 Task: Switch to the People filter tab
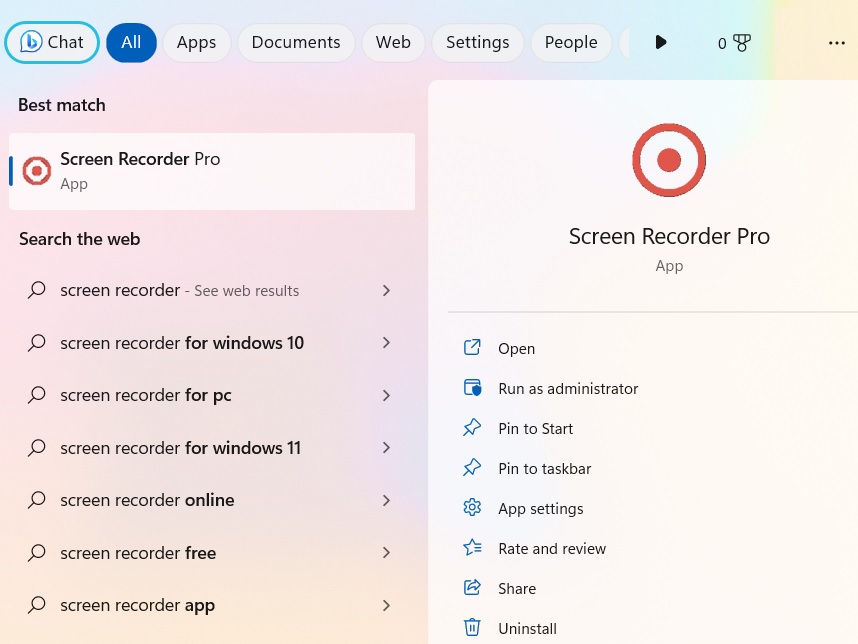click(x=570, y=42)
